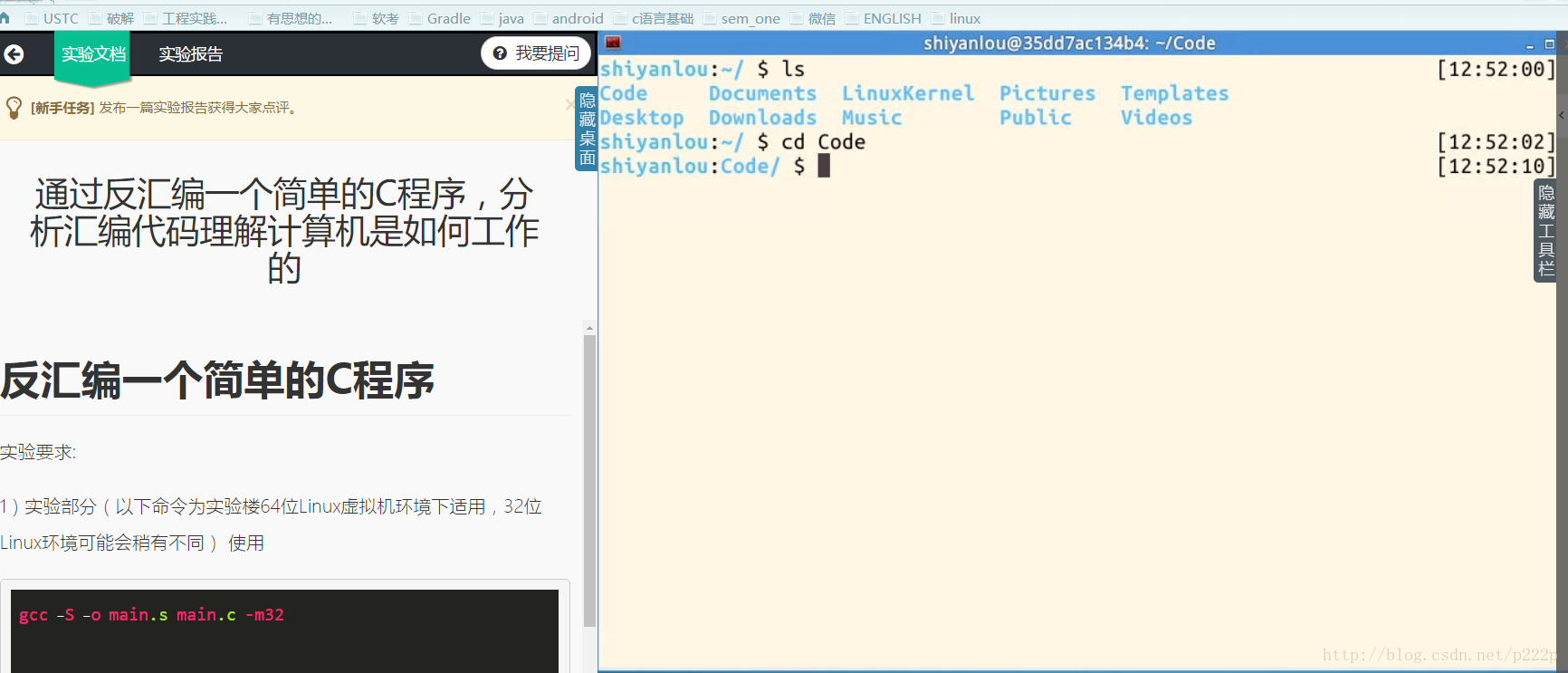Open the 有思想的 bookmark folder
Image resolution: width=1568 pixels, height=673 pixels.
click(x=291, y=18)
